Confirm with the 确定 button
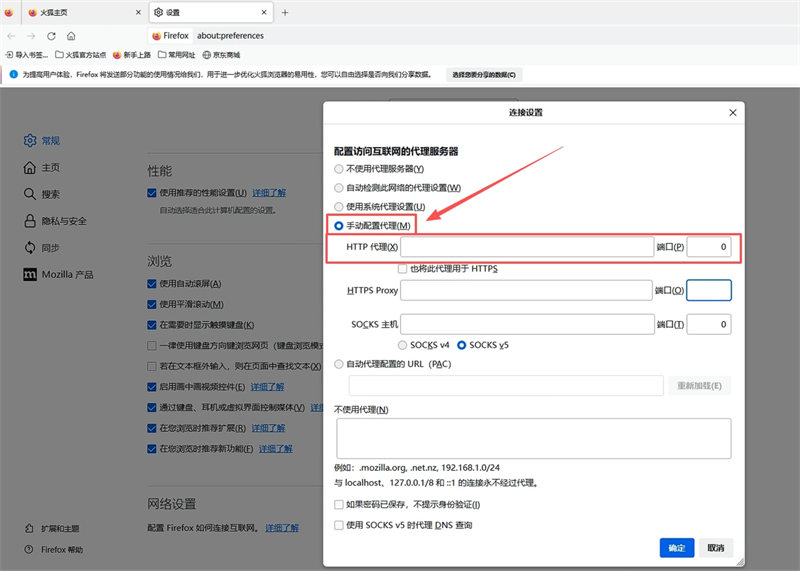800x571 pixels. pyautogui.click(x=677, y=548)
